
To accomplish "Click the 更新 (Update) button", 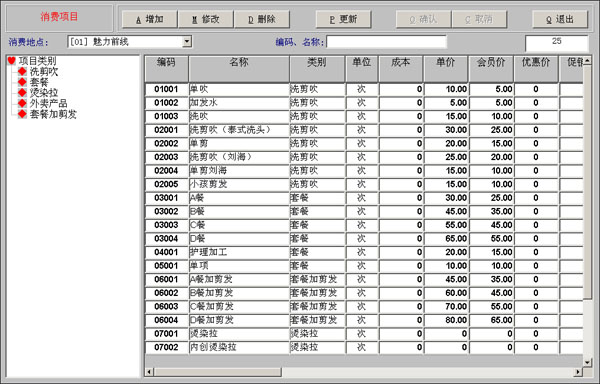I will [343, 19].
